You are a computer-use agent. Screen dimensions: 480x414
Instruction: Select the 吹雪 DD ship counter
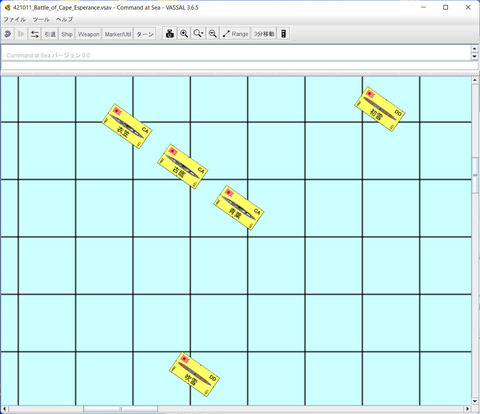click(194, 374)
